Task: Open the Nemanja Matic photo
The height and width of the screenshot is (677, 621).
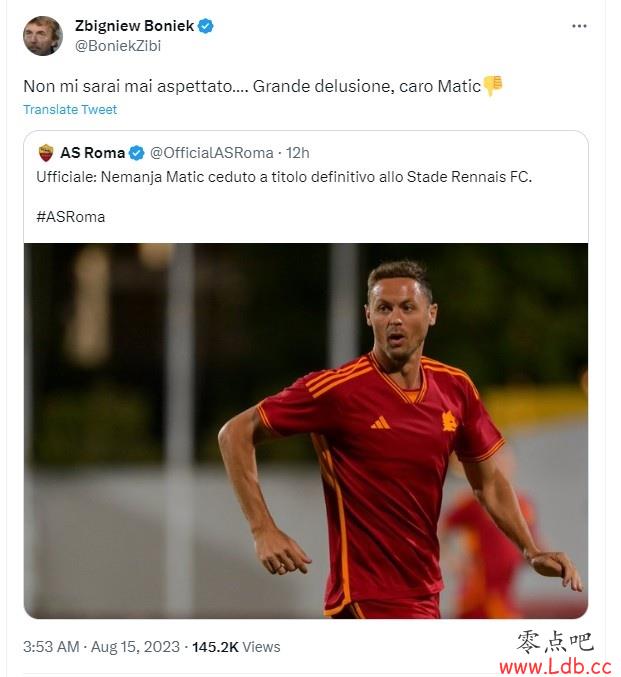Action: coord(306,430)
